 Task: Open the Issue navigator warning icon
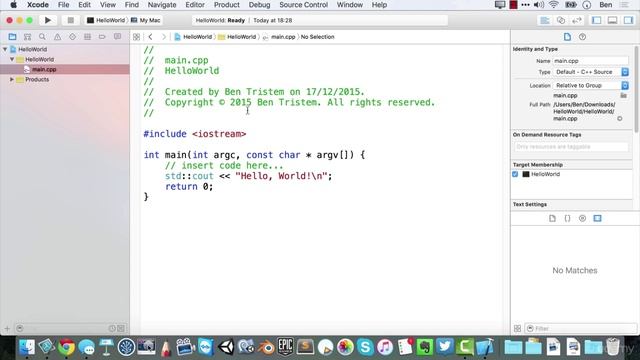tap(57, 37)
